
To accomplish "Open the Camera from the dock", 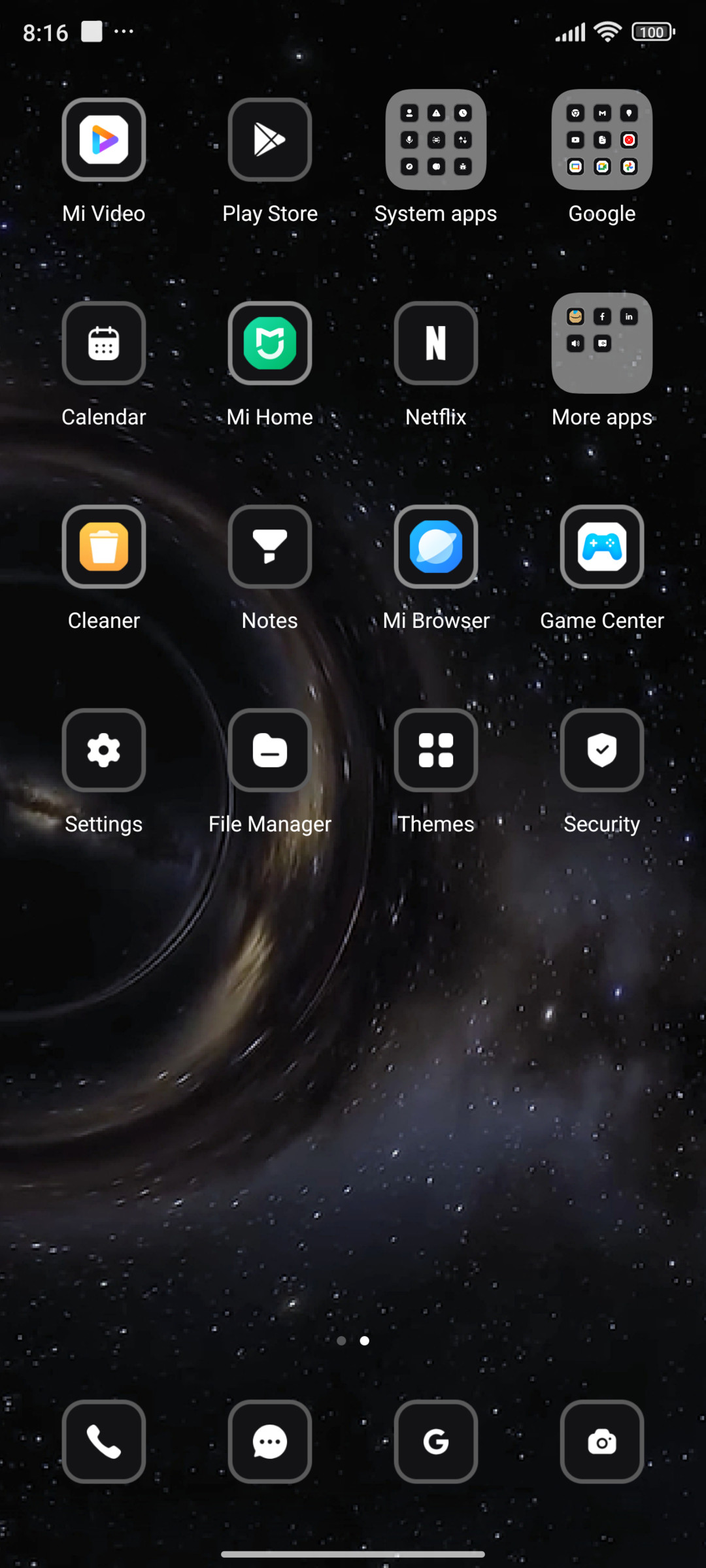I will [x=602, y=1441].
